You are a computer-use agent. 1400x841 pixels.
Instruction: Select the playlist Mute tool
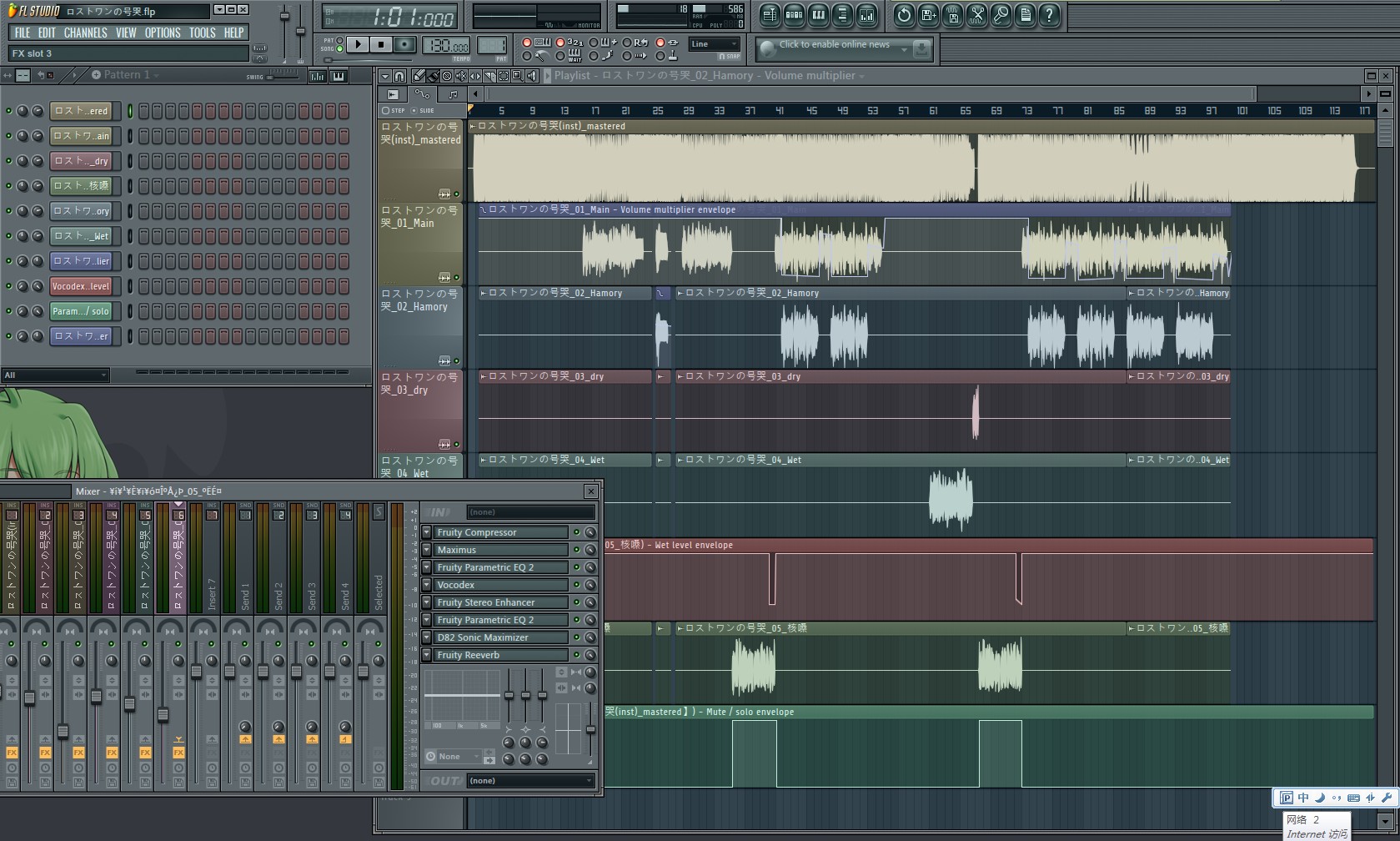461,76
